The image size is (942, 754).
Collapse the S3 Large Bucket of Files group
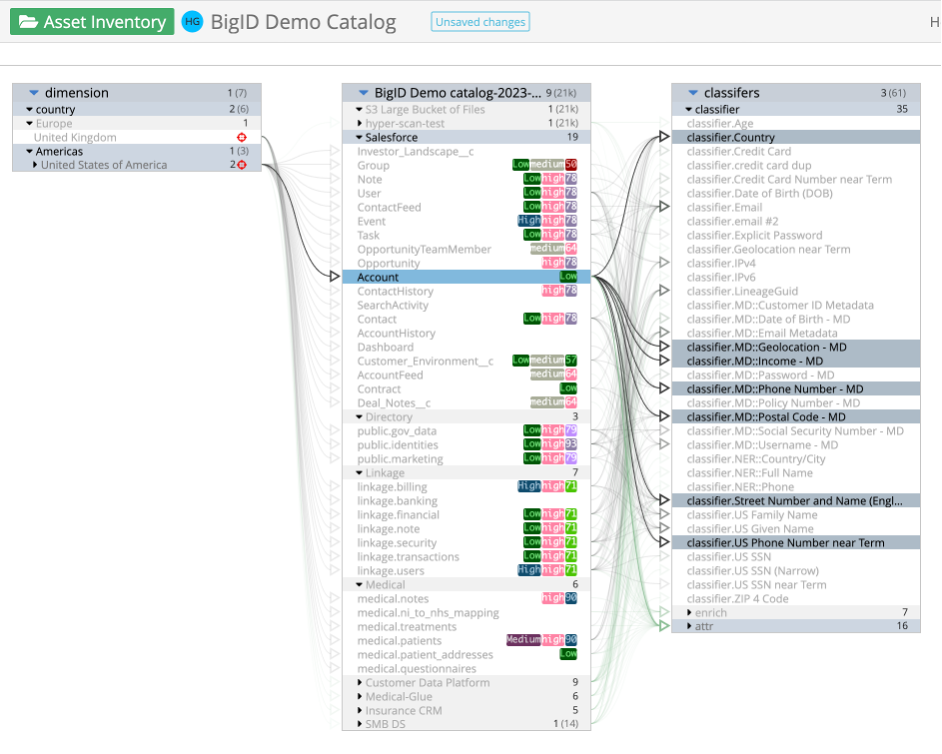[359, 109]
